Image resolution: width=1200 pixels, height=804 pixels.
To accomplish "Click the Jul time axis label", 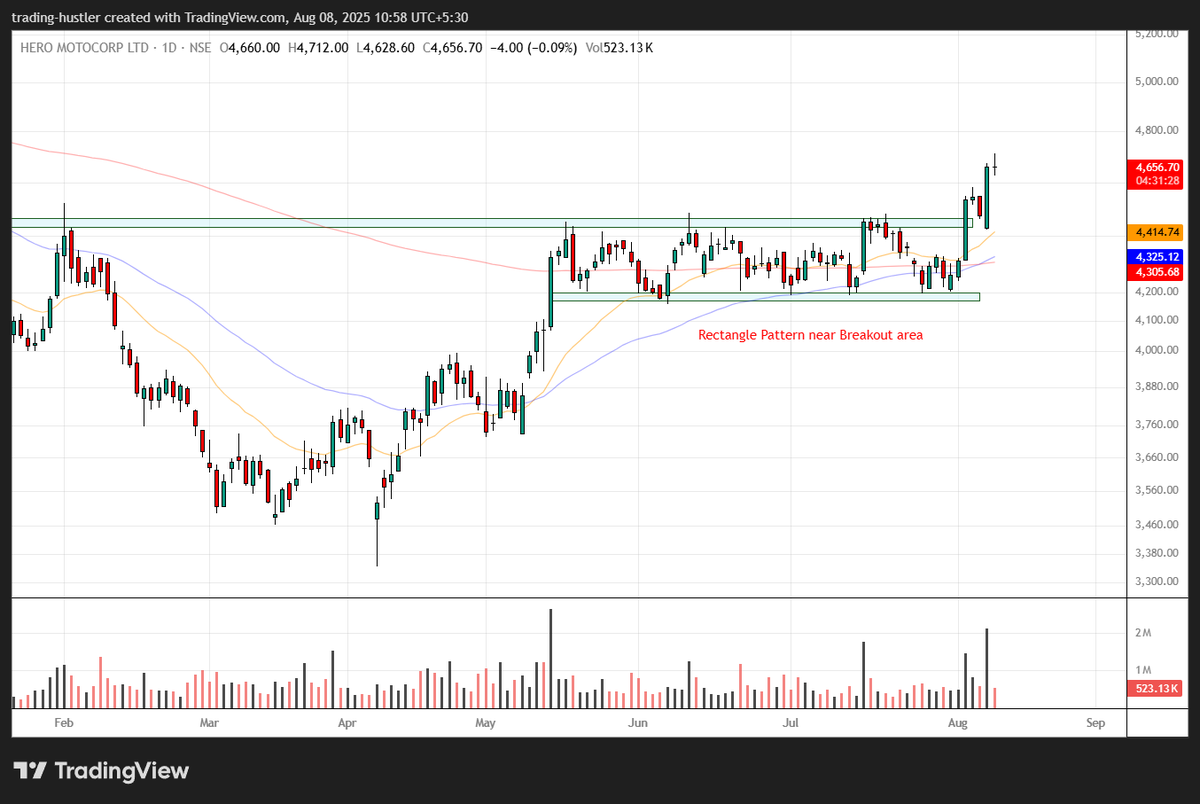I will 790,722.
